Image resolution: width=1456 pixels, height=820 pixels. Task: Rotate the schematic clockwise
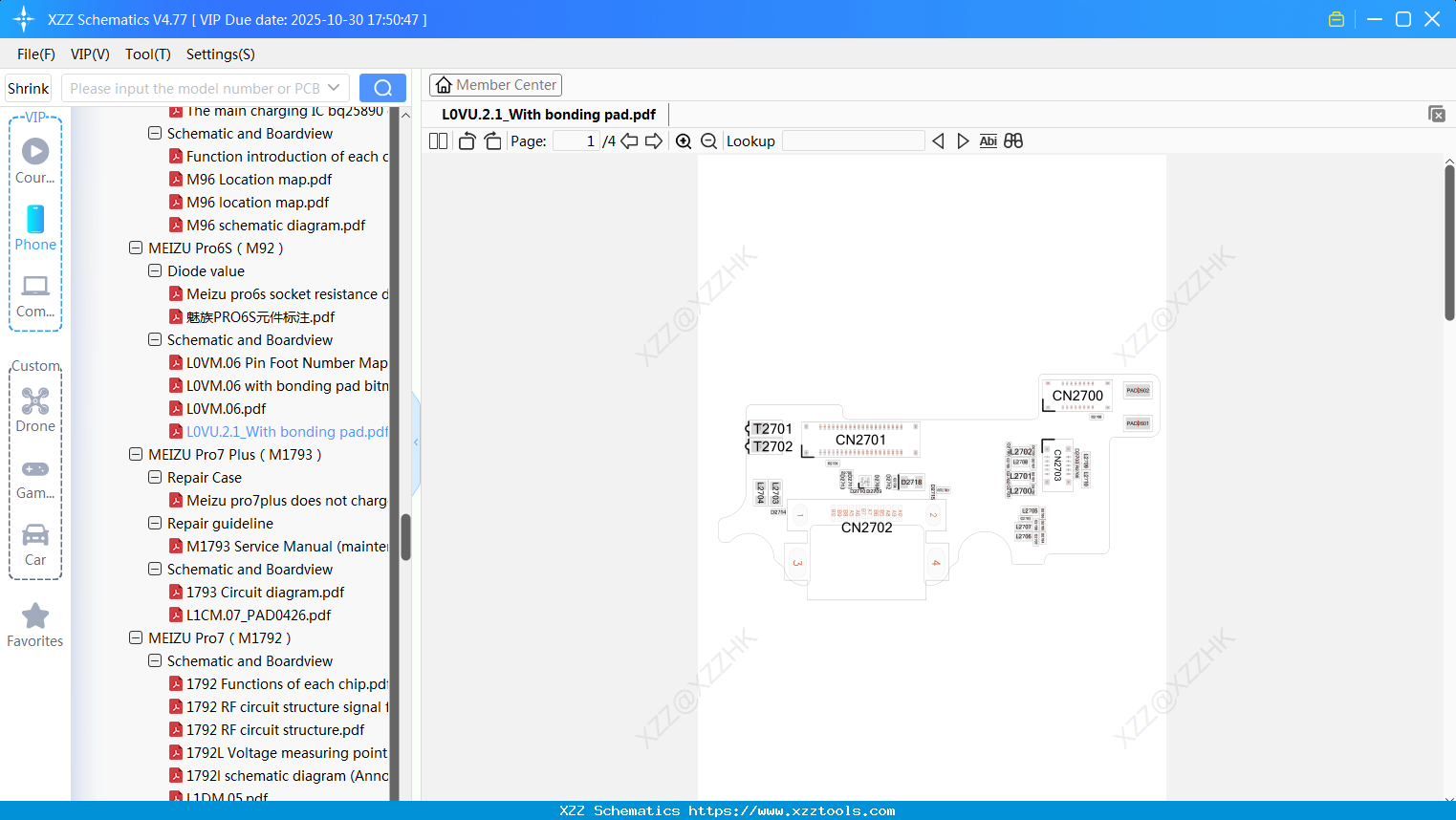click(x=492, y=140)
